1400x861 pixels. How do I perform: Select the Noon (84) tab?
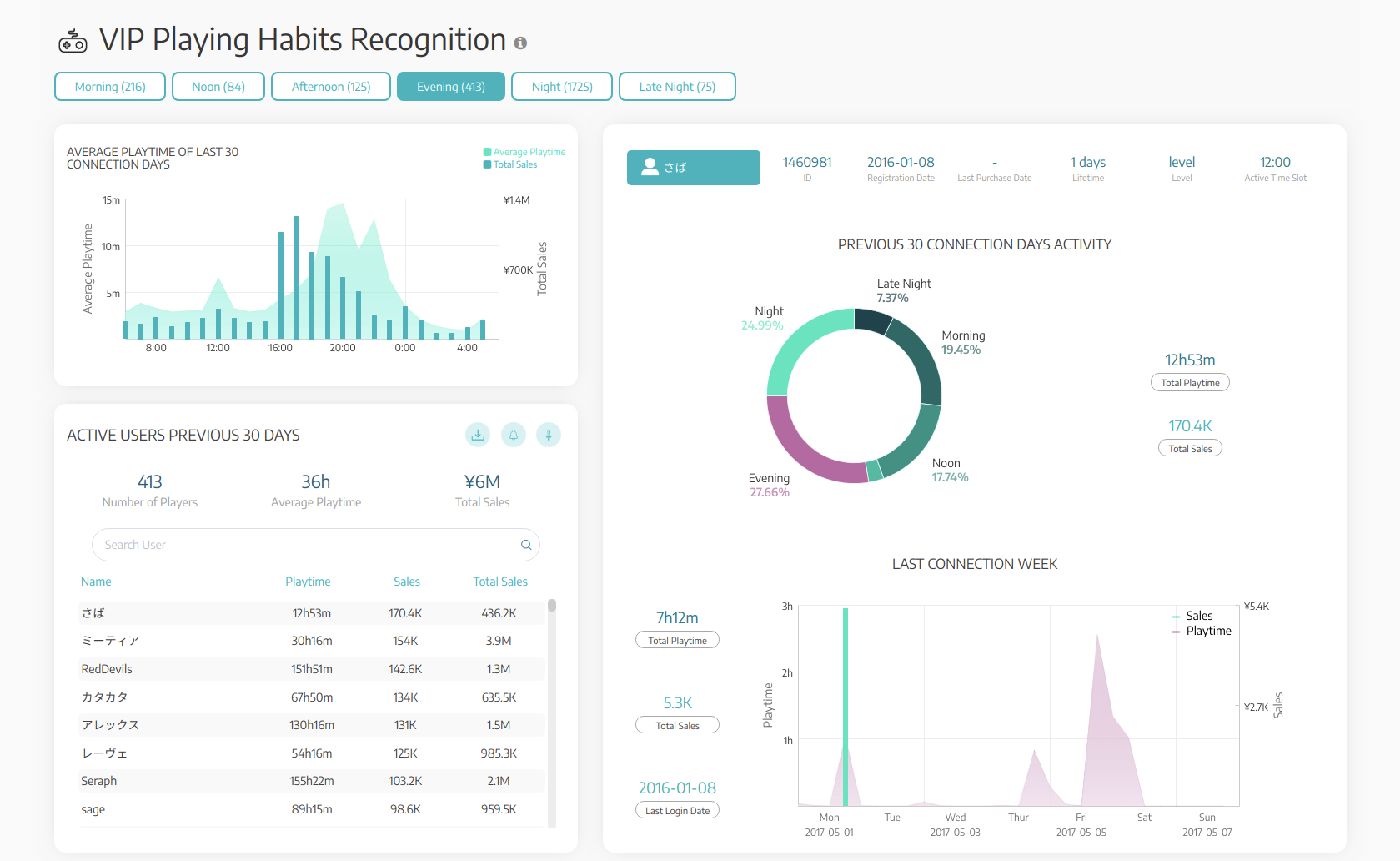[218, 87]
